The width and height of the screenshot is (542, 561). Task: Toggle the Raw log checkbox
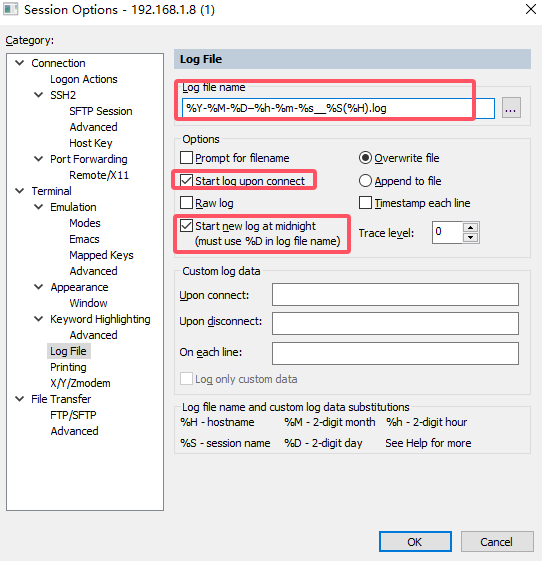186,203
